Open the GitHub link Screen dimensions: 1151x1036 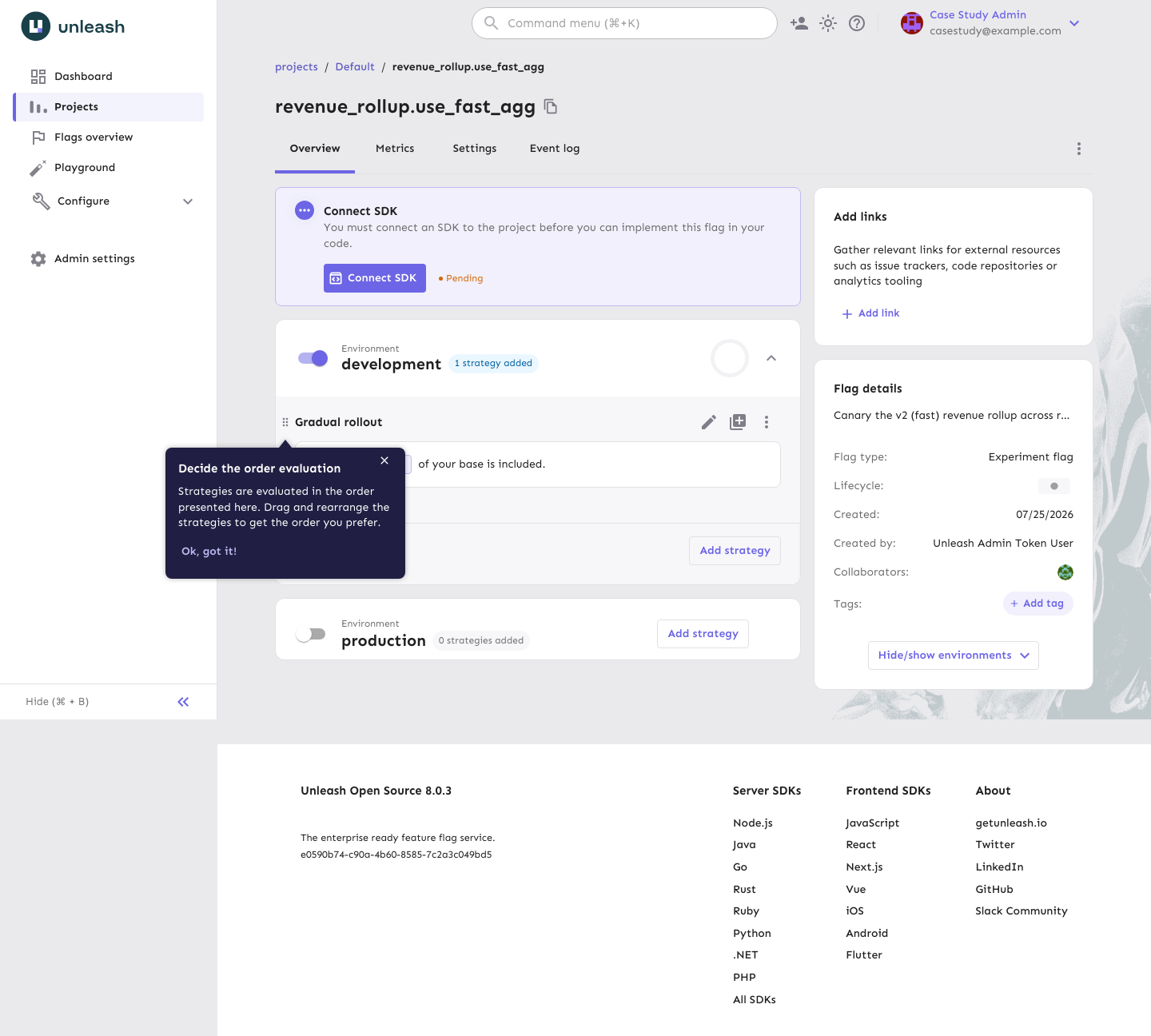coord(994,890)
